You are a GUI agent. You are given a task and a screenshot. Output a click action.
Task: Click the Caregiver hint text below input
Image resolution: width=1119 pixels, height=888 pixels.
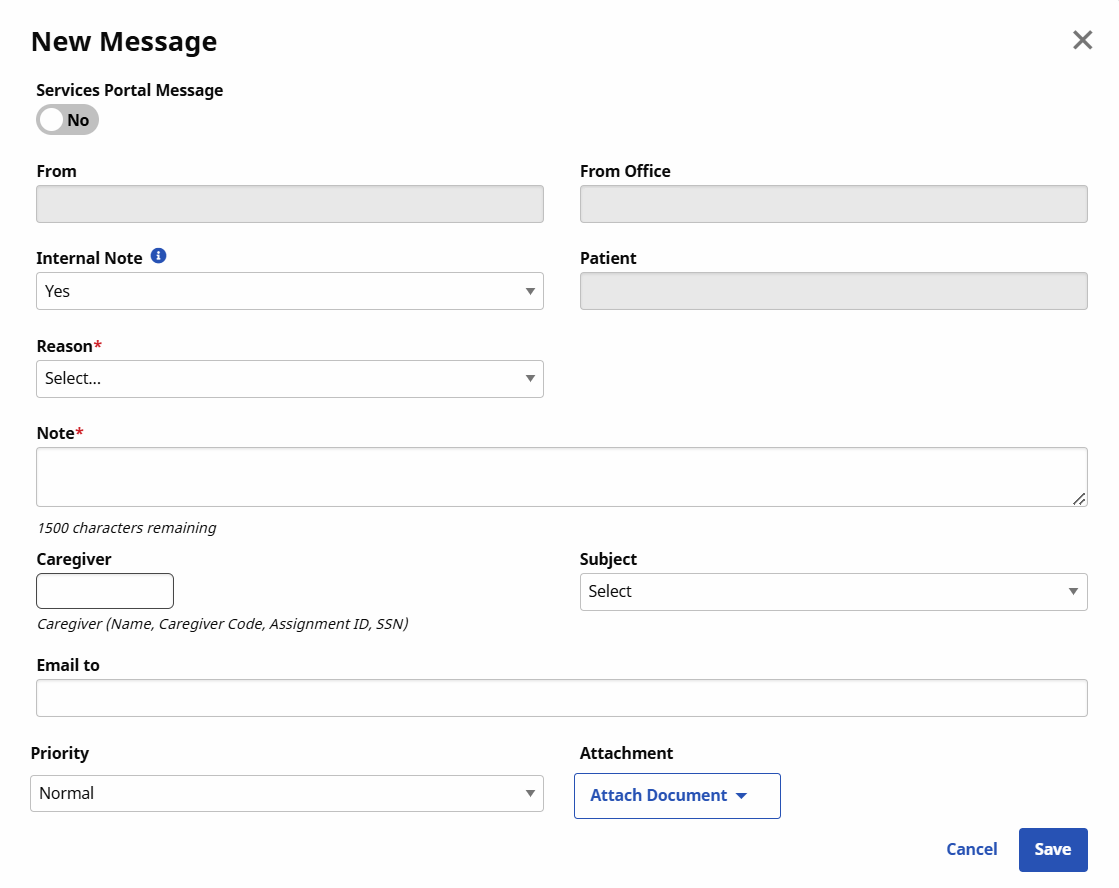pos(222,624)
